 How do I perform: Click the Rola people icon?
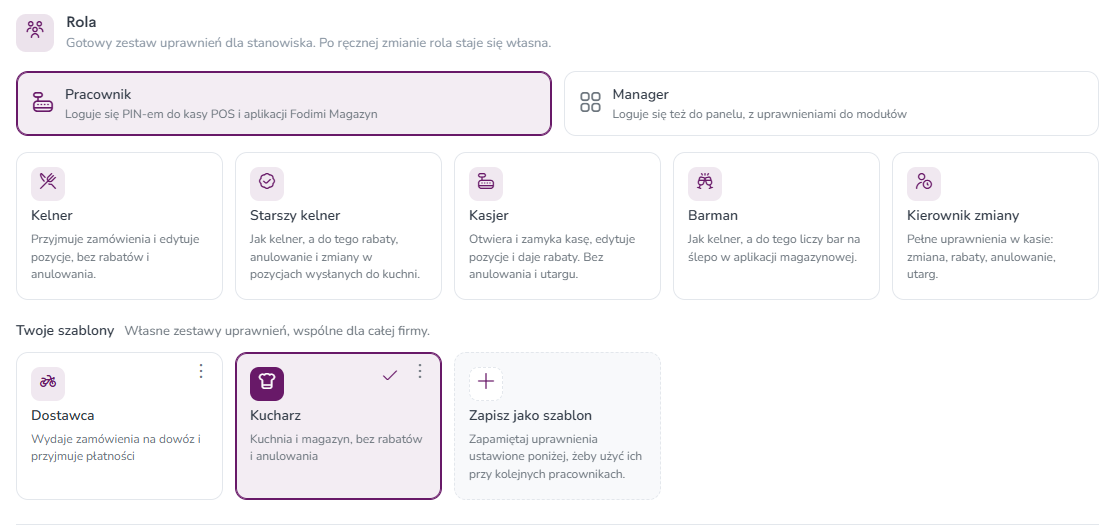click(x=35, y=30)
